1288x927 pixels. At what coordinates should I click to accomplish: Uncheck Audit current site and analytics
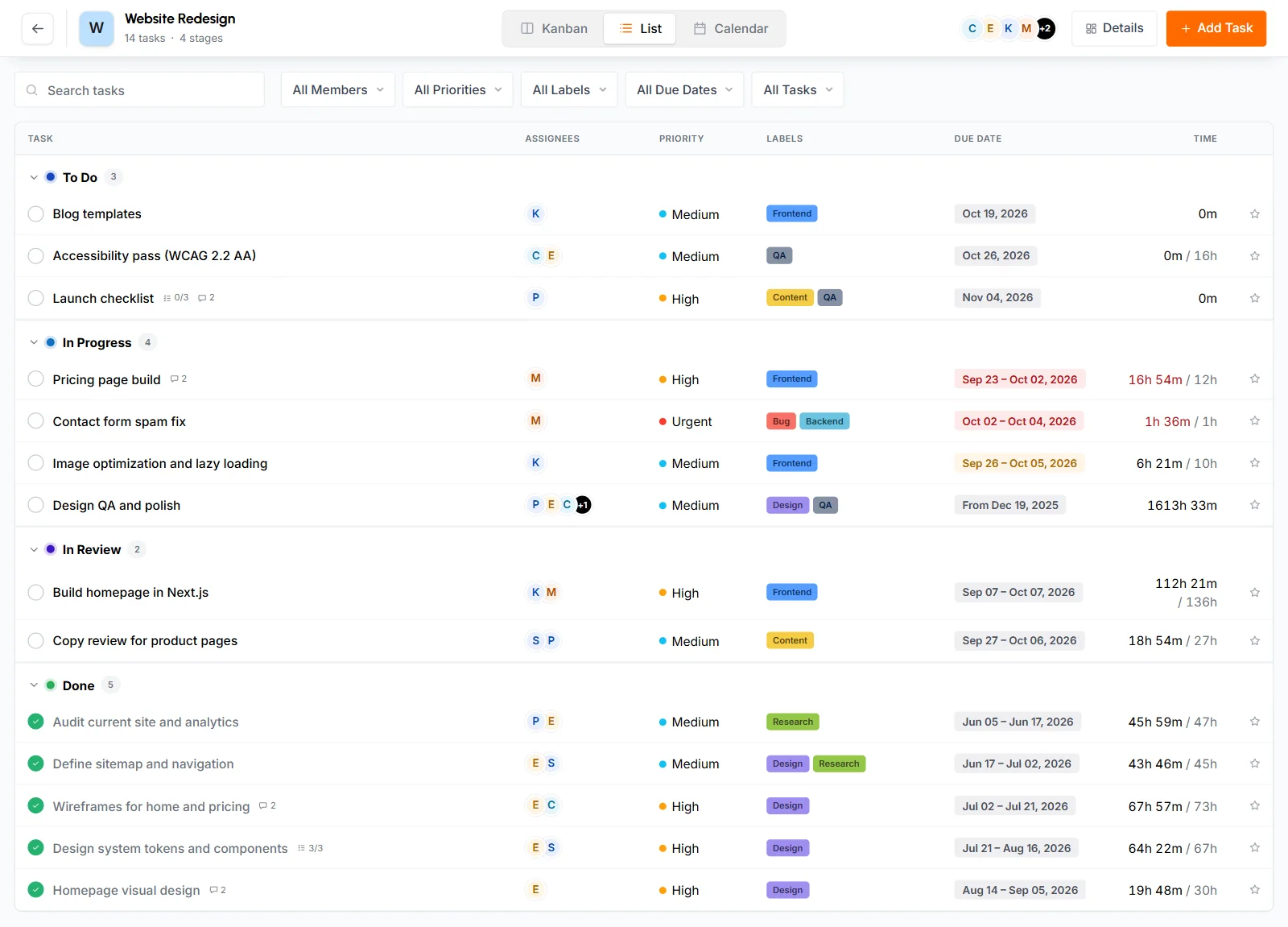(35, 722)
